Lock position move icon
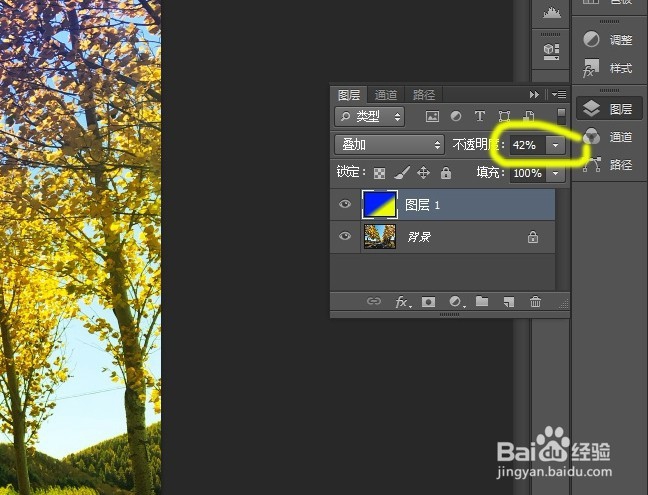 (424, 173)
